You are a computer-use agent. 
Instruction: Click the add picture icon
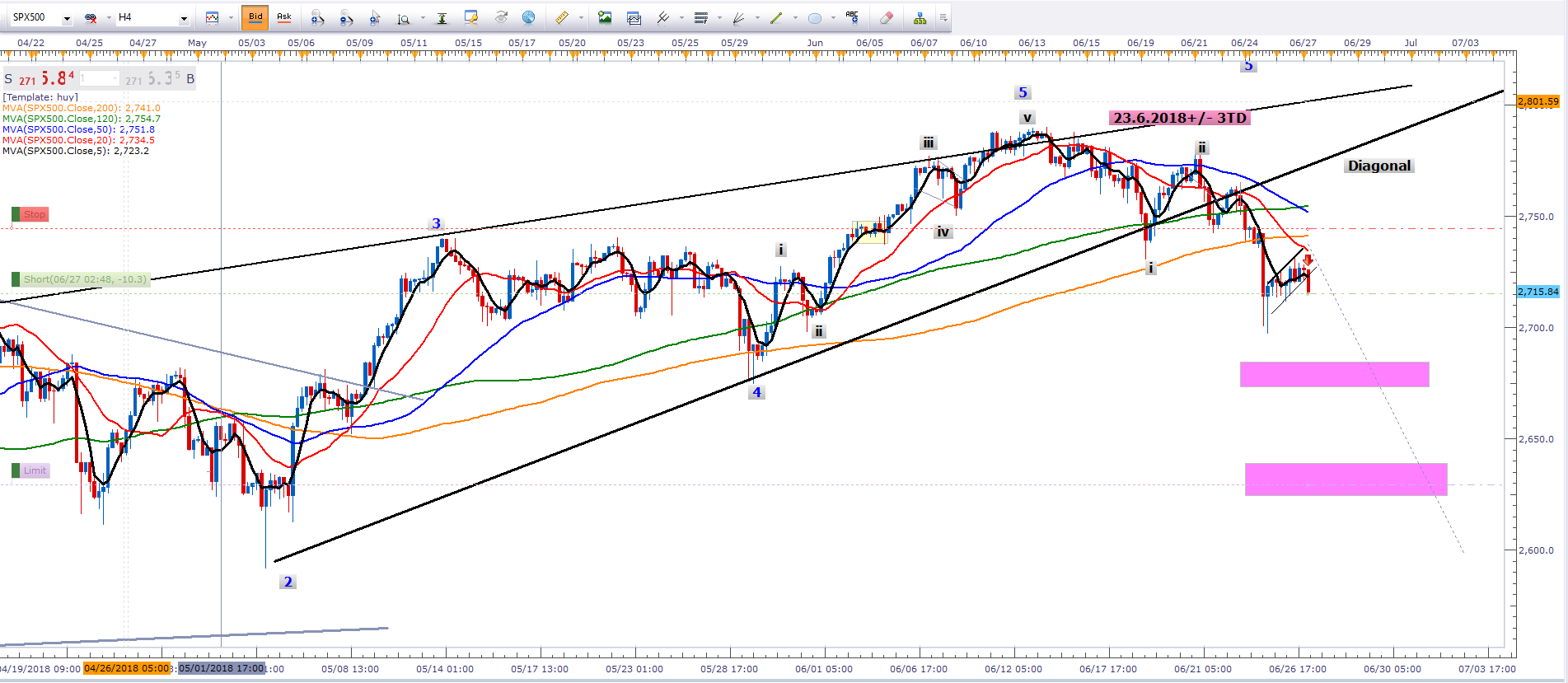coord(605,17)
